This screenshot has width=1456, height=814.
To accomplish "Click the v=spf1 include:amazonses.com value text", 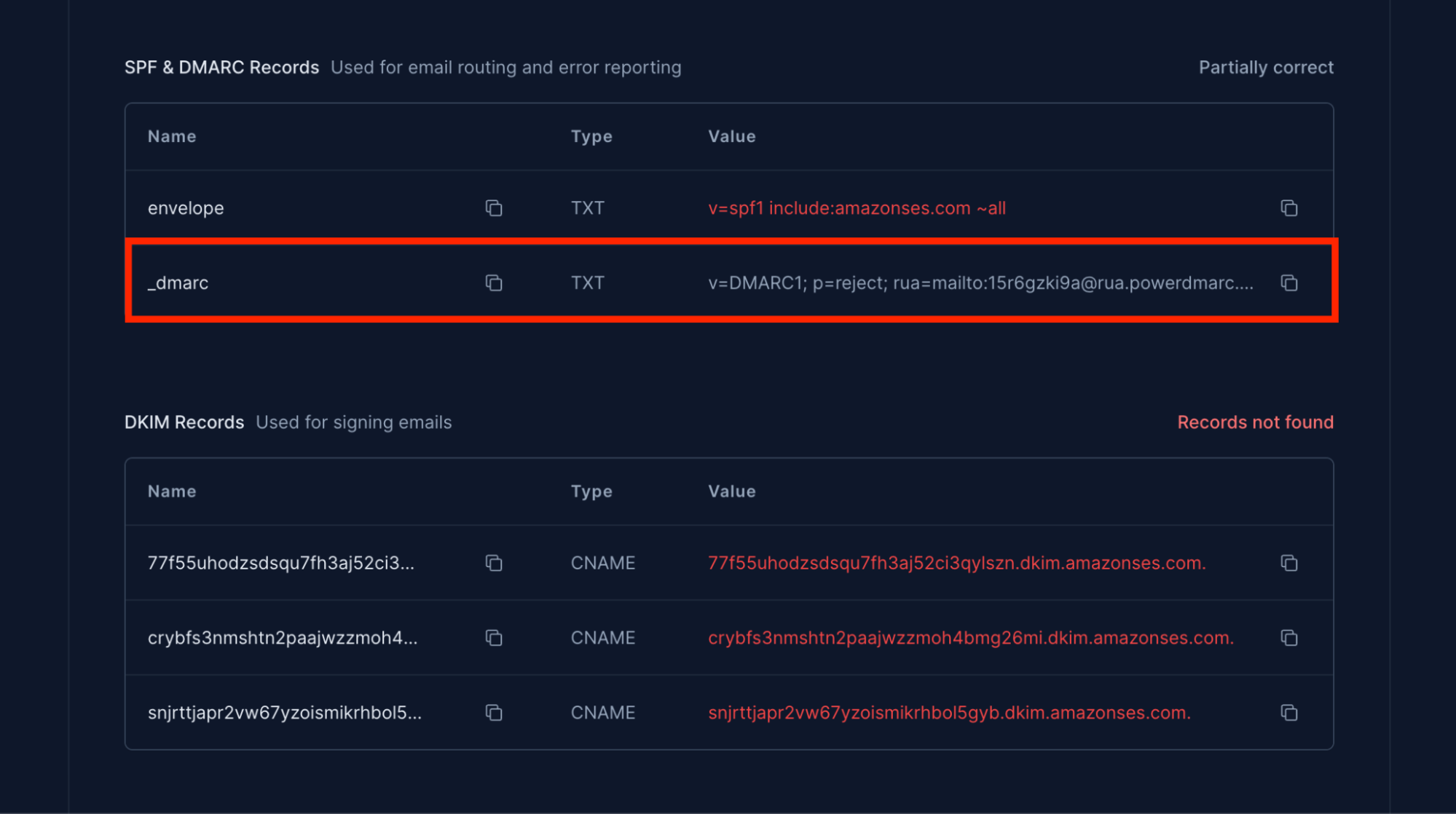I will (857, 208).
